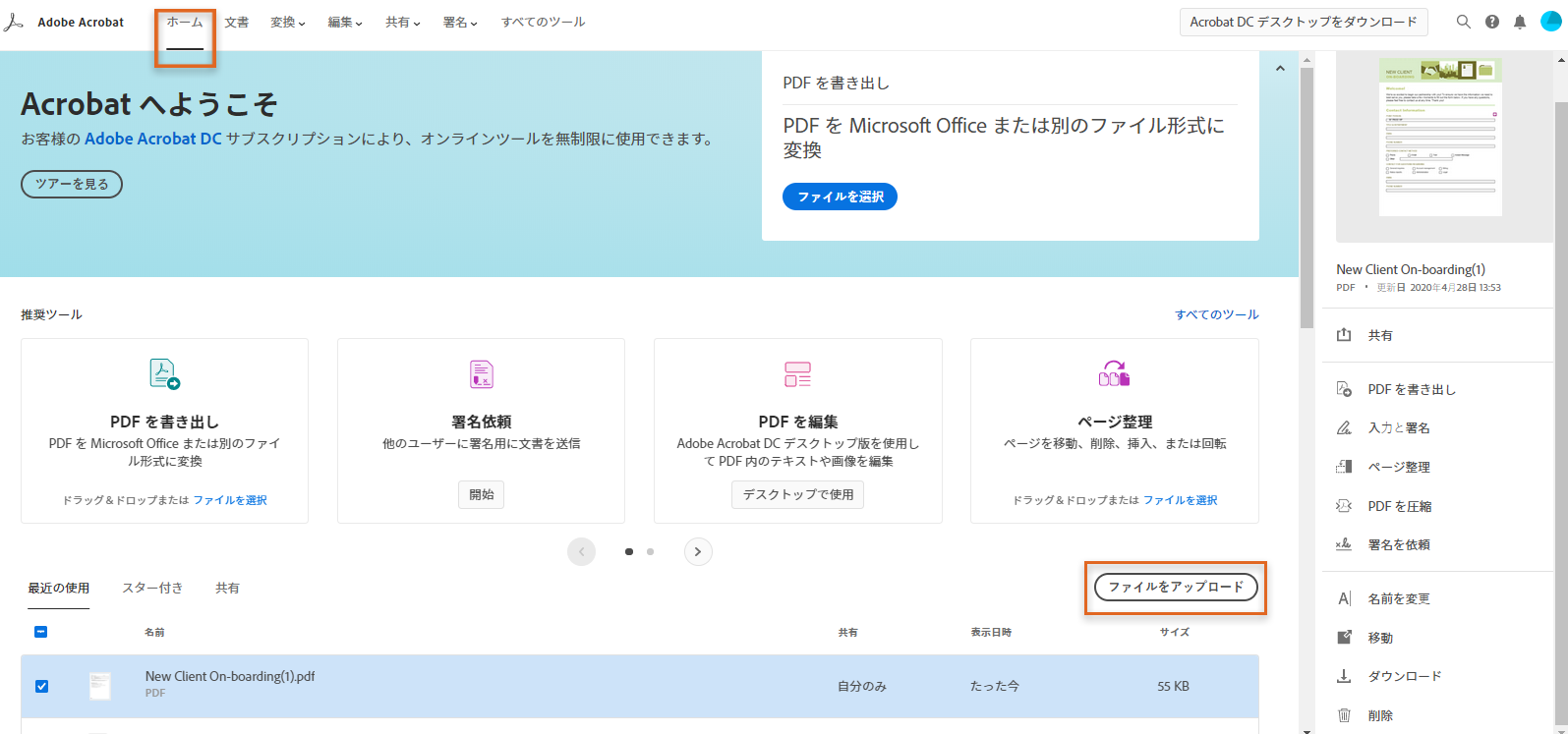Click the Acrobat DC デスクトップをダウンロード button
Viewport: 1568px width, 734px height.
[1304, 22]
